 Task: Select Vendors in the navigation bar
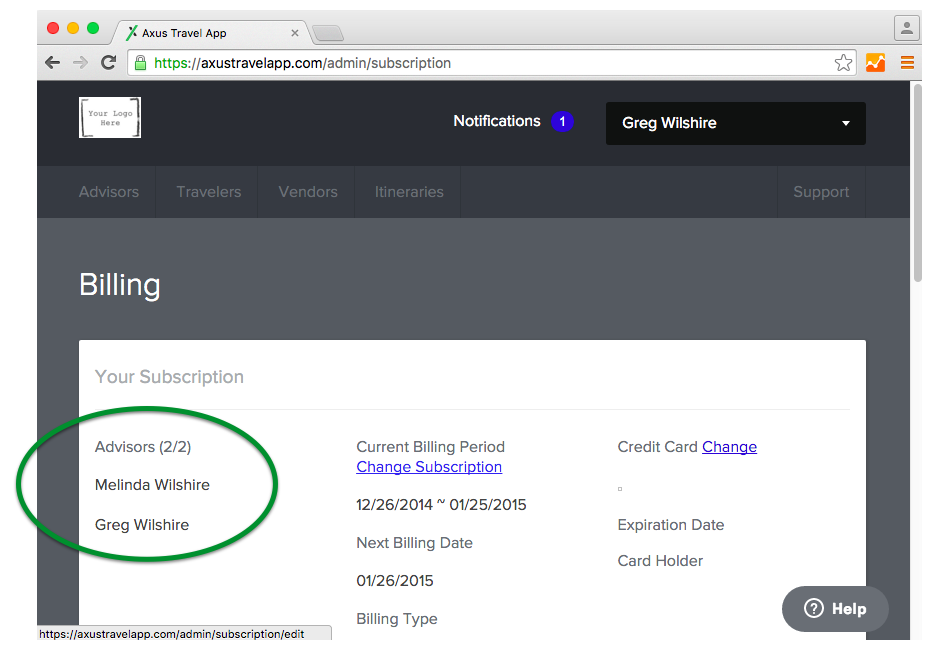coord(308,192)
